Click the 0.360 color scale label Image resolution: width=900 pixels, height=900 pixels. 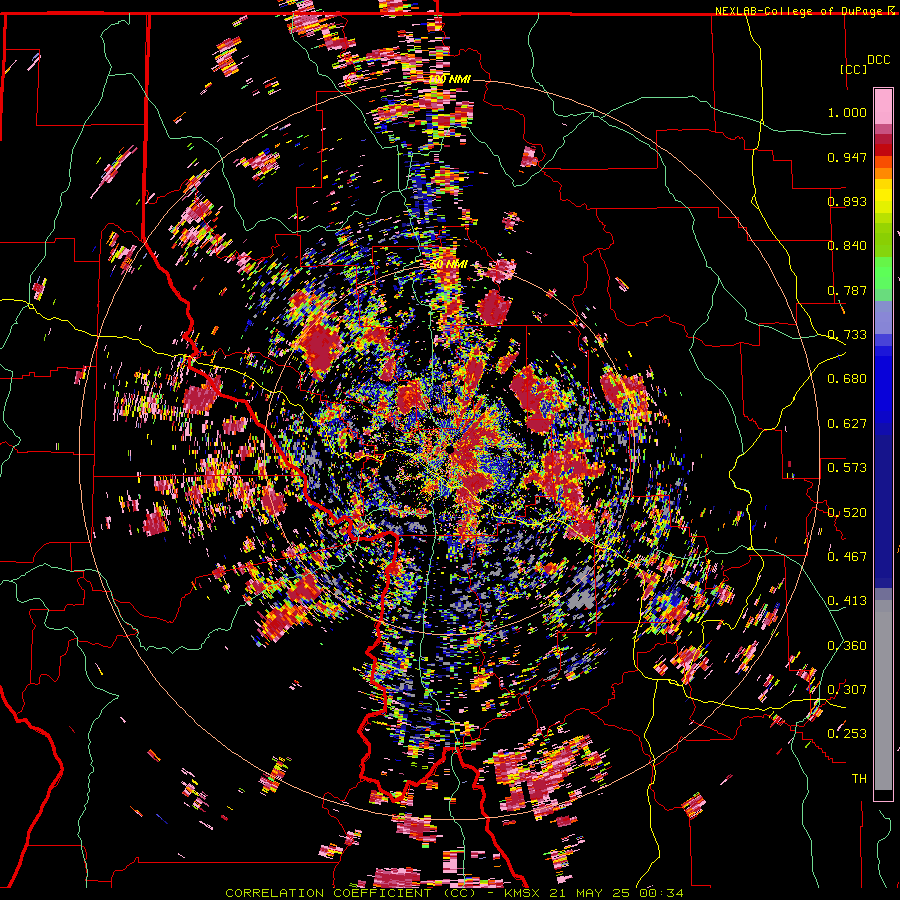pyautogui.click(x=847, y=646)
